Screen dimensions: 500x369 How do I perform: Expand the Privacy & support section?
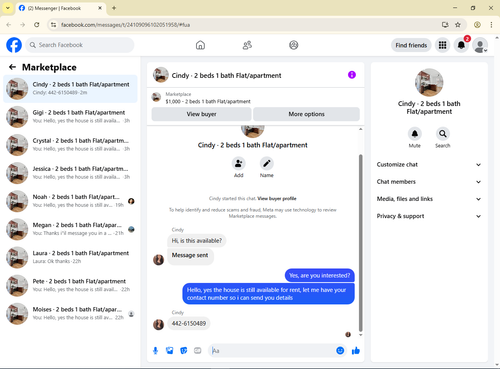pyautogui.click(x=429, y=216)
